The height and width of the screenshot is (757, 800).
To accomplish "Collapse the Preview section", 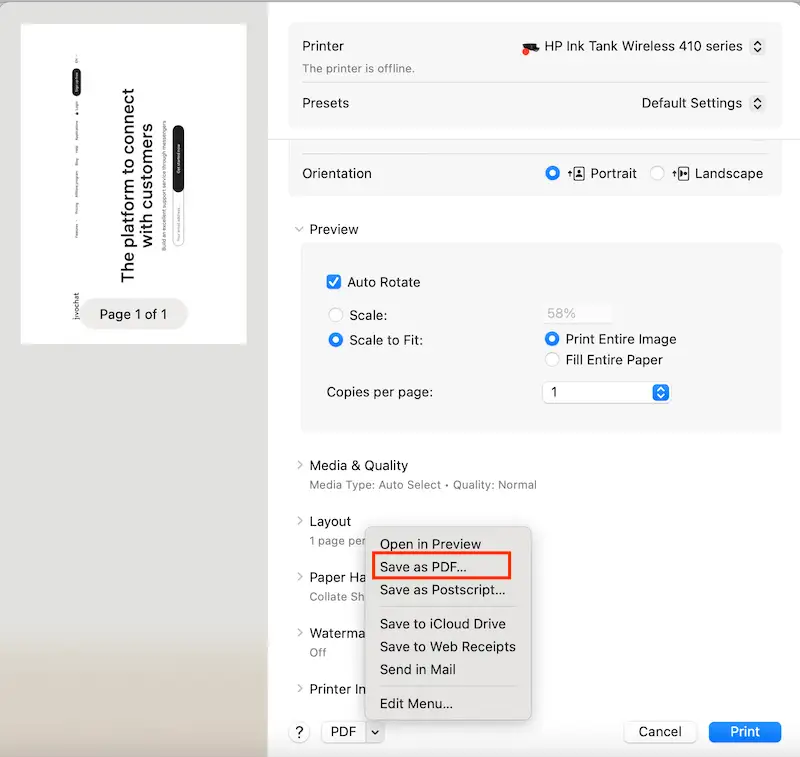I will tap(299, 229).
